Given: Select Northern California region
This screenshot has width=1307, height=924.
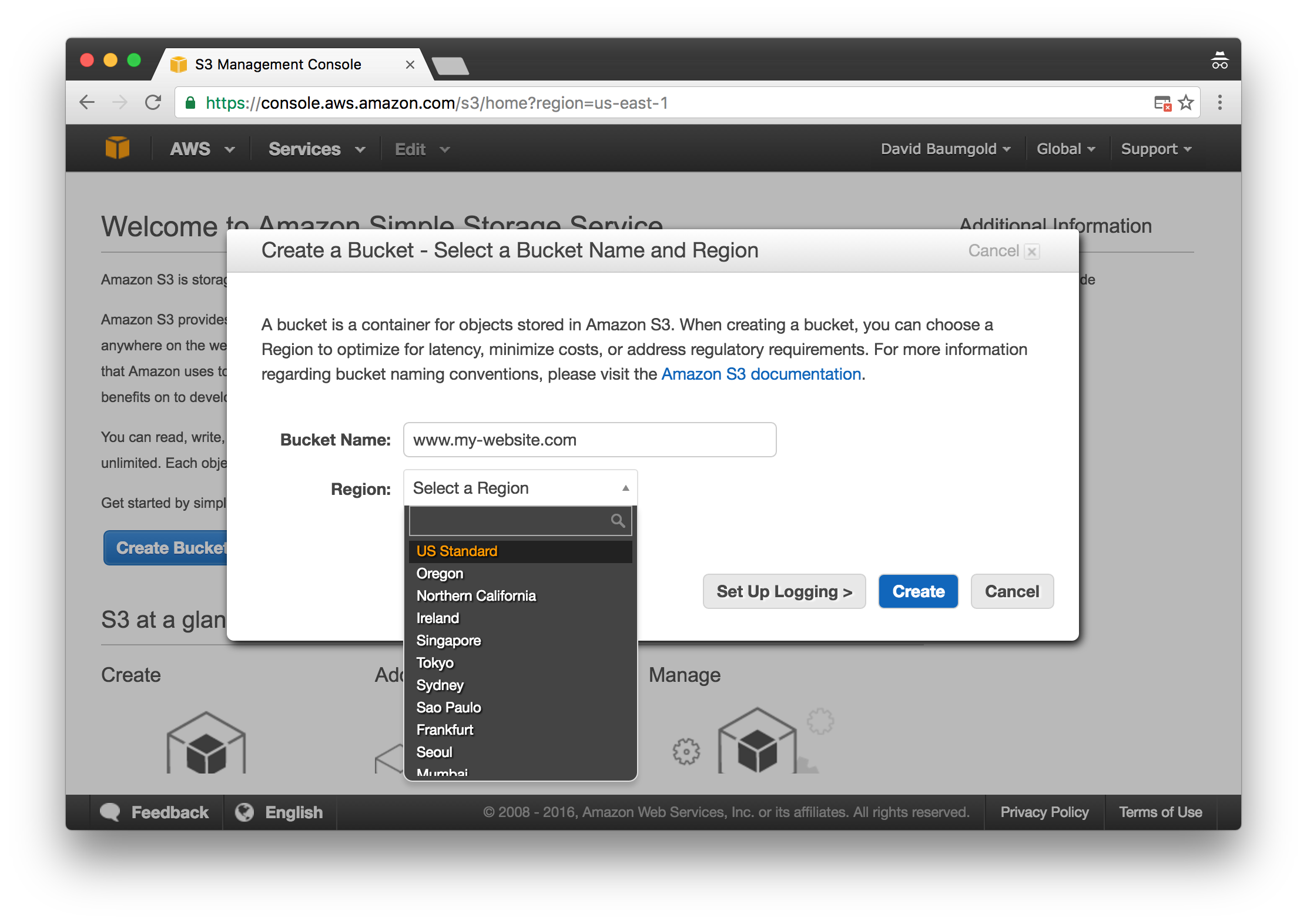Looking at the screenshot, I should click(x=521, y=596).
